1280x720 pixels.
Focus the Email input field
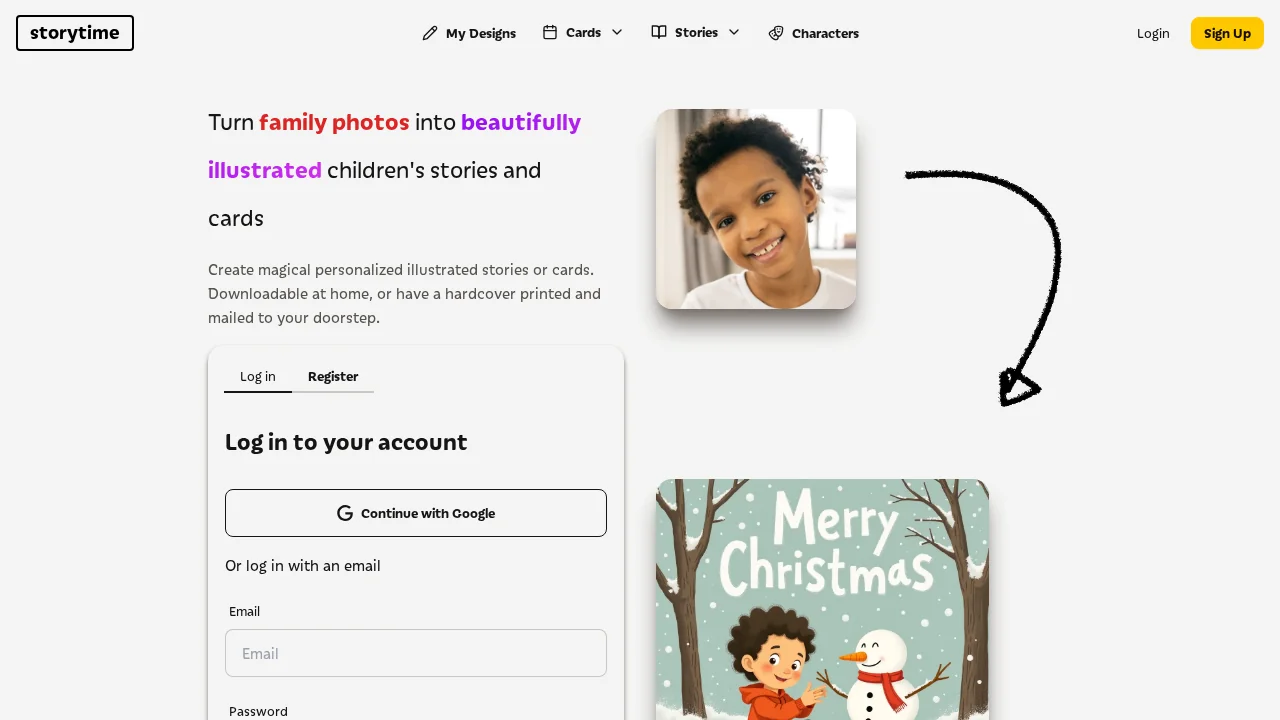[x=416, y=653]
